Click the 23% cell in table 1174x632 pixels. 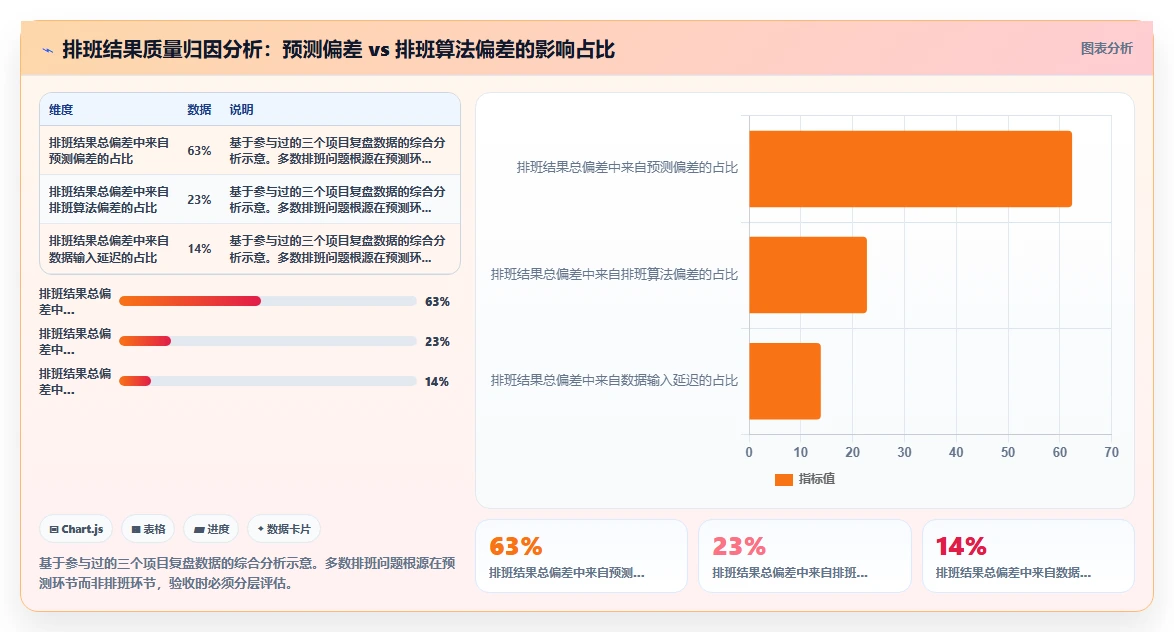(199, 200)
